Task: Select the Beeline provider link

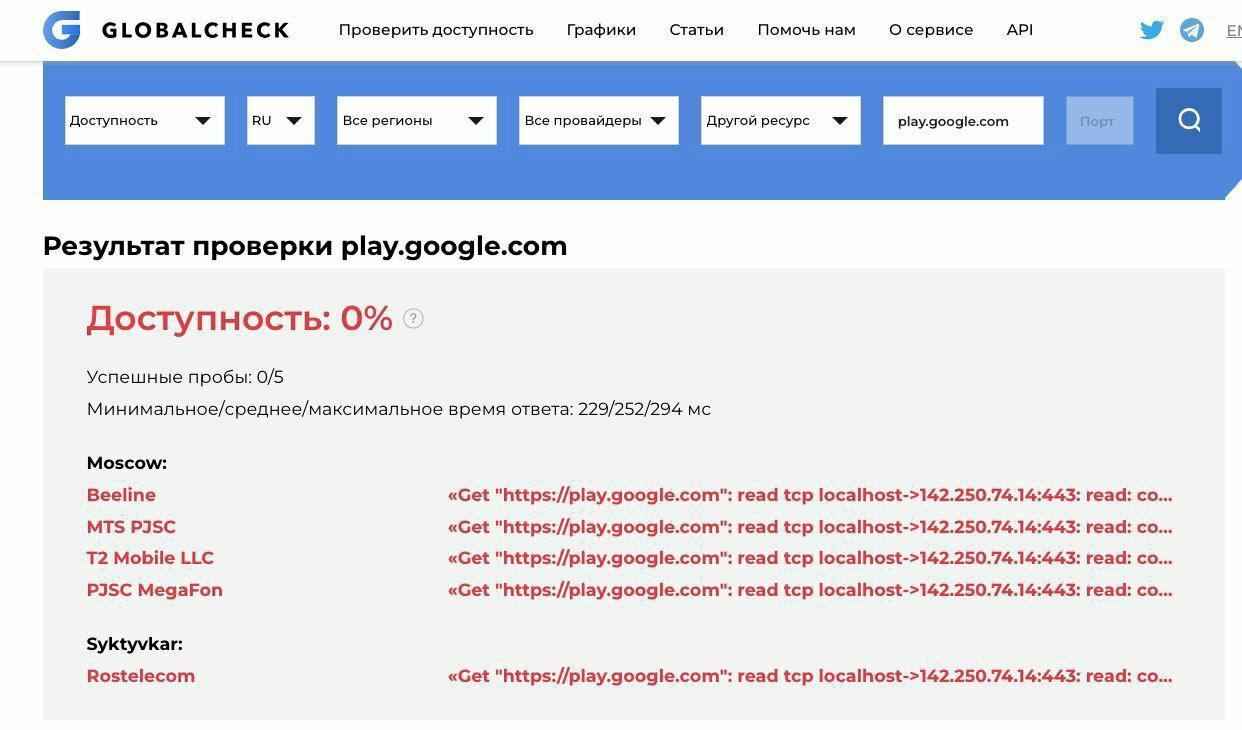Action: (120, 495)
